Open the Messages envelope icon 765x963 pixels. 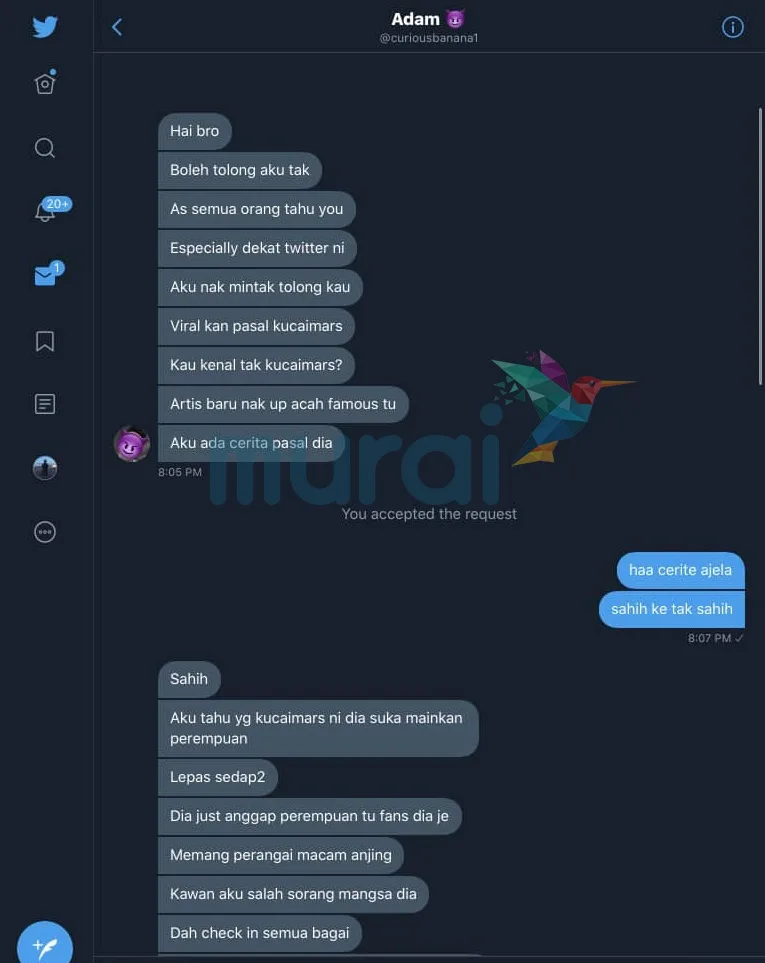[x=49, y=273]
